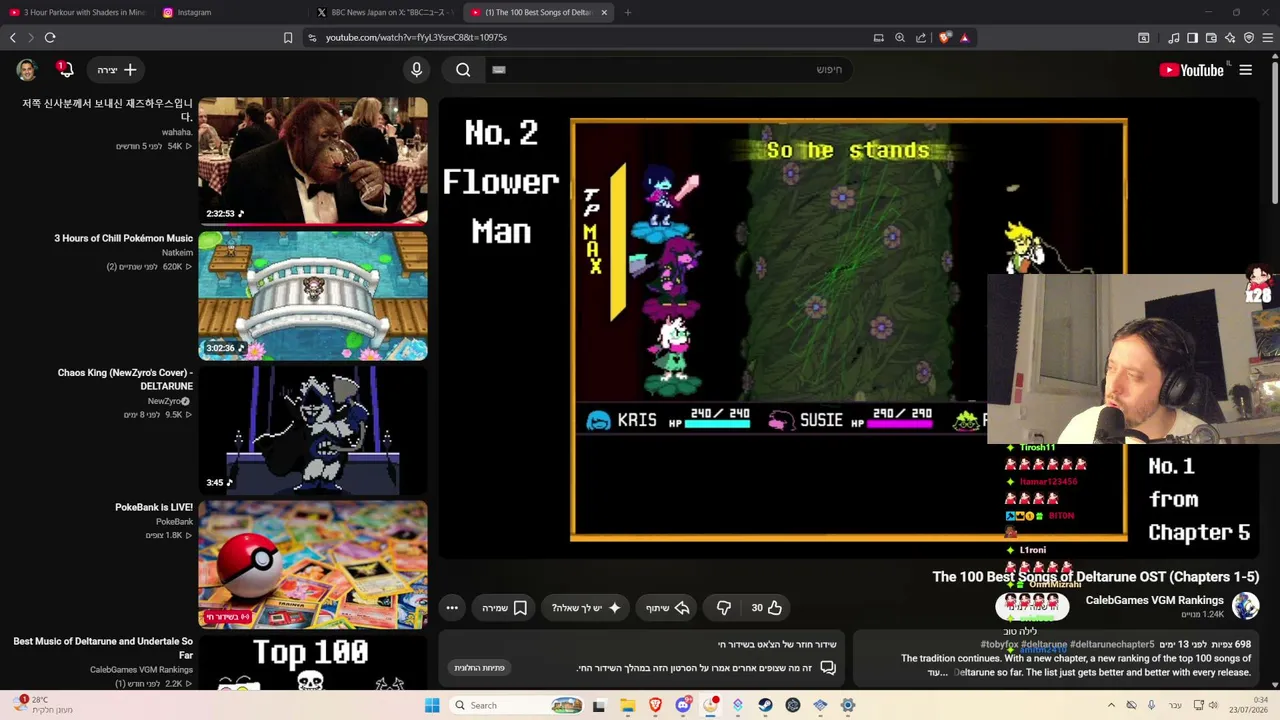Viewport: 1280px width, 720px height.
Task: Reload the current page
Action: click(50, 38)
